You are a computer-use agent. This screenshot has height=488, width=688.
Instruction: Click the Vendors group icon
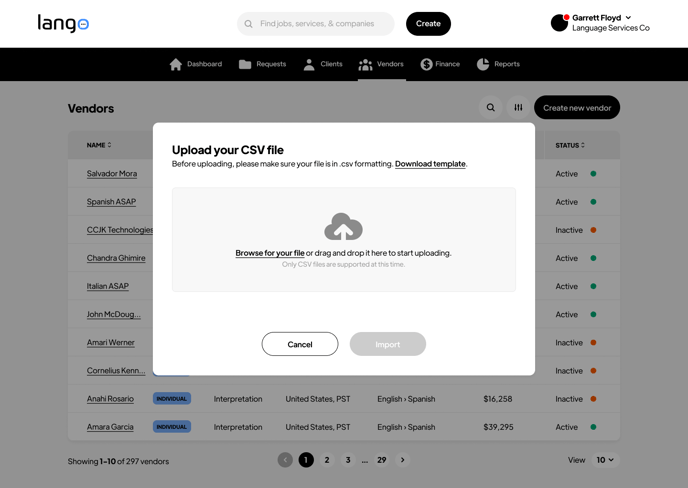pos(365,65)
